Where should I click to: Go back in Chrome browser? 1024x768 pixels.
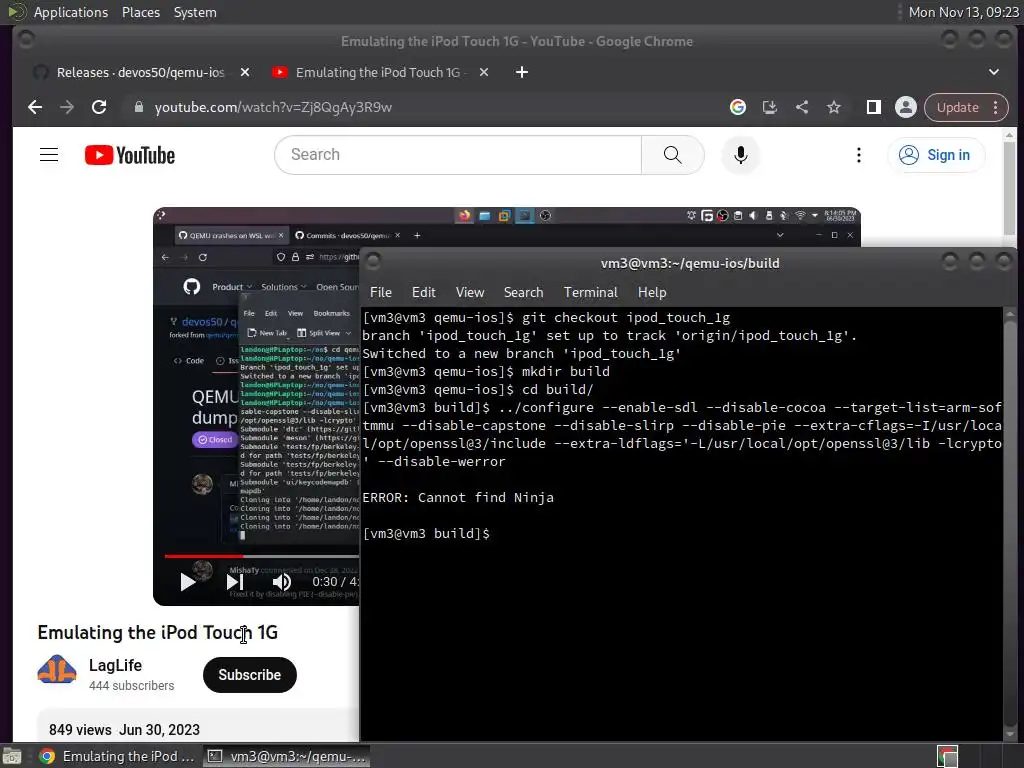coord(35,107)
